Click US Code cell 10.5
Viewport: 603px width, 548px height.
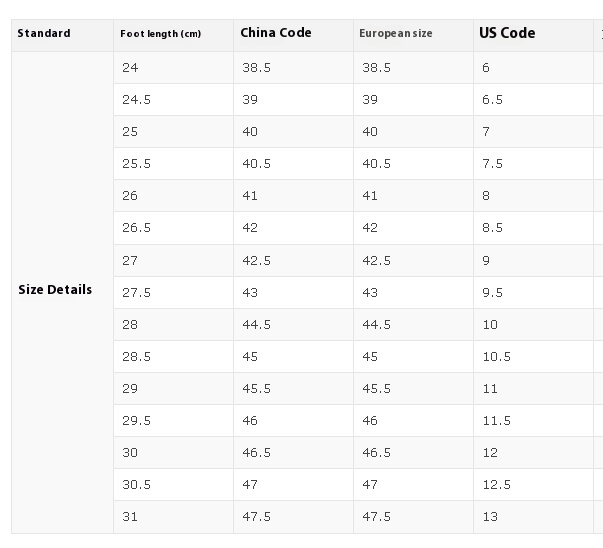[496, 357]
